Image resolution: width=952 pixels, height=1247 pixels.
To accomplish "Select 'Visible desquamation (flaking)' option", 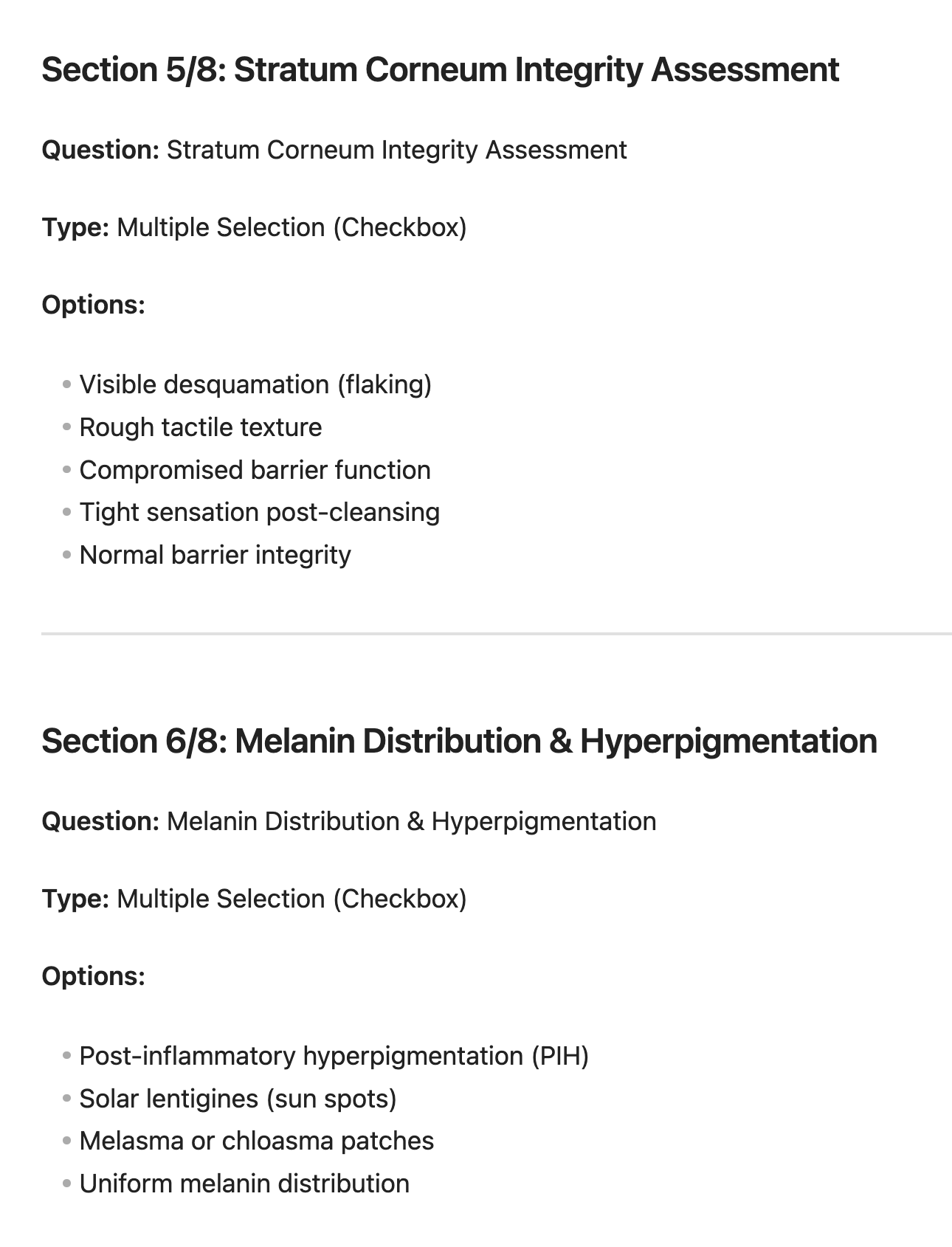I will coord(255,384).
